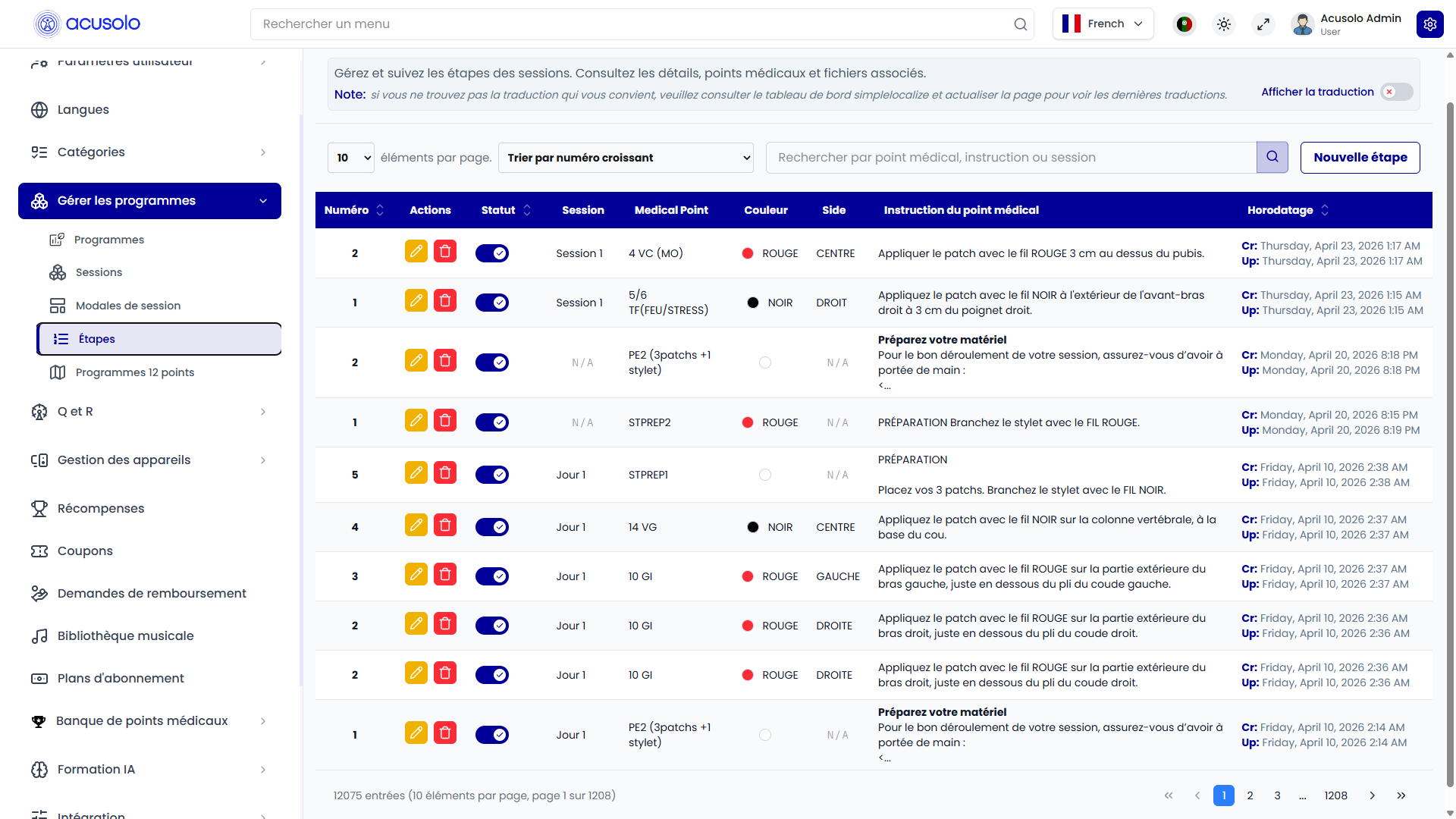
Task: Expand Gestion des appareils menu
Action: coord(149,460)
